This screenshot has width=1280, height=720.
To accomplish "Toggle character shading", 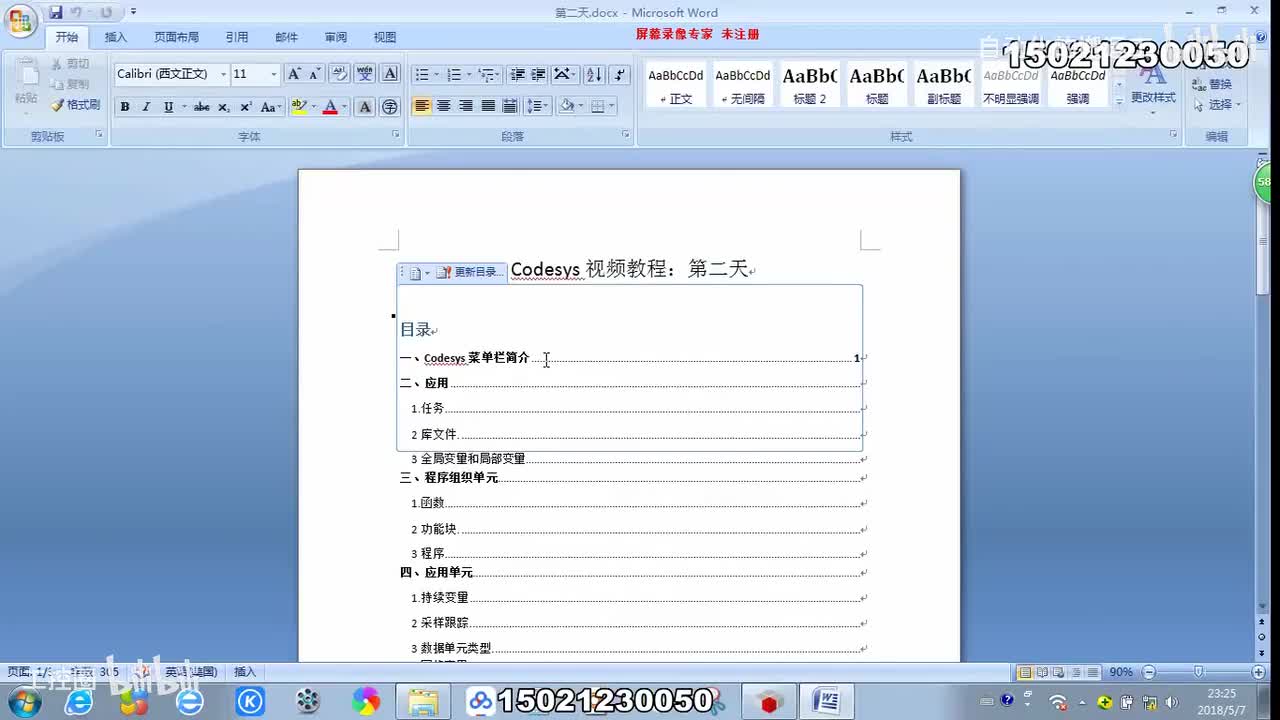I will [365, 107].
